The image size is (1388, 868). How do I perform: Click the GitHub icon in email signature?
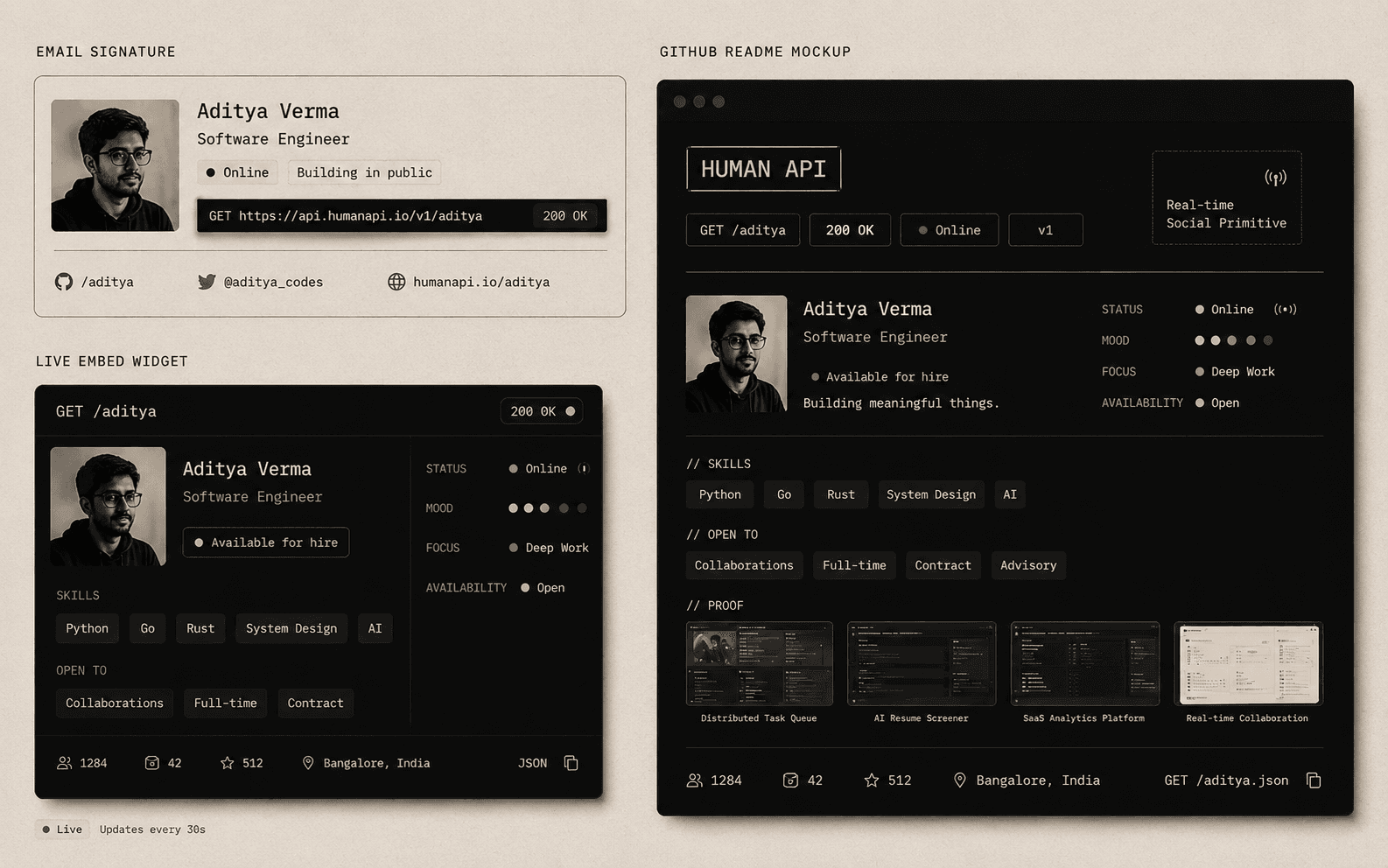[x=64, y=282]
